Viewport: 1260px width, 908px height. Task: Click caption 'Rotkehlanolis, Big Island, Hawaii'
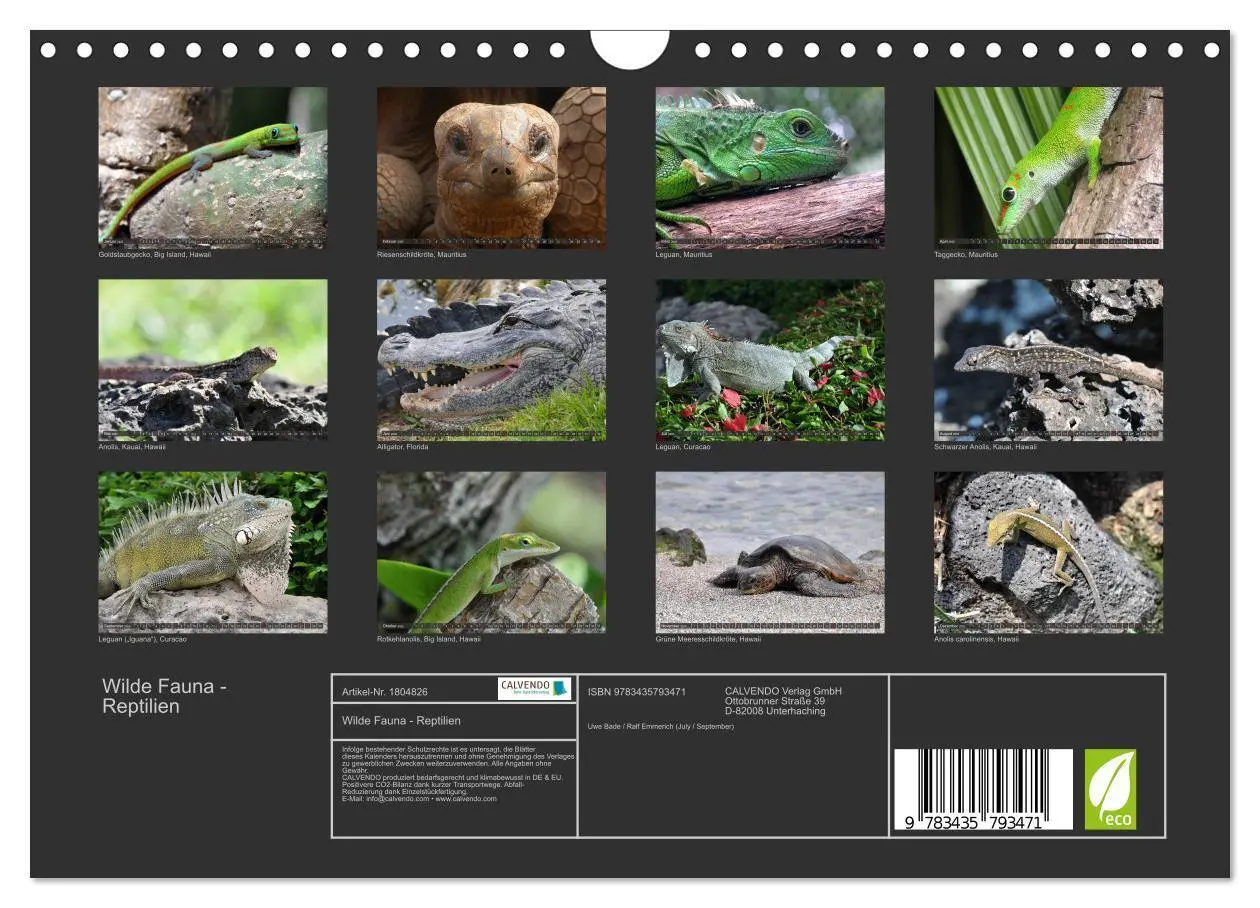point(429,640)
